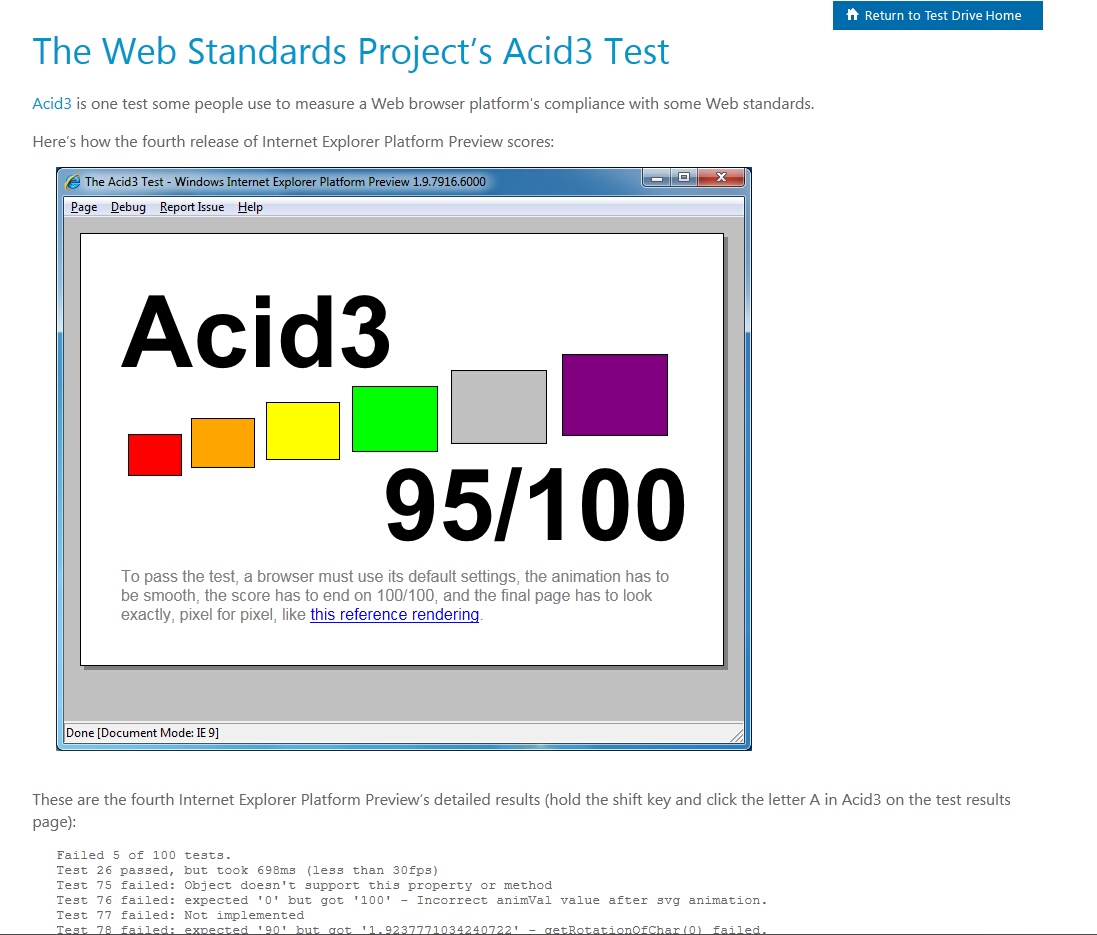Click the 'Test 26 passed' result line
Image resolution: width=1097 pixels, height=935 pixels.
247,871
